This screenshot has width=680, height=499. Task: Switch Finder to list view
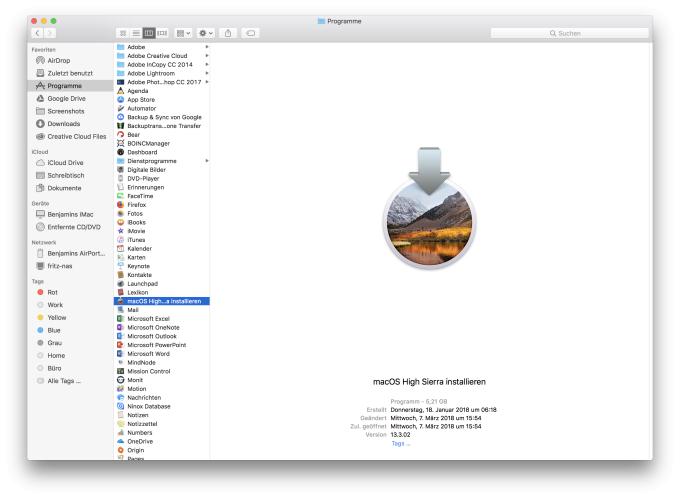pyautogui.click(x=136, y=33)
